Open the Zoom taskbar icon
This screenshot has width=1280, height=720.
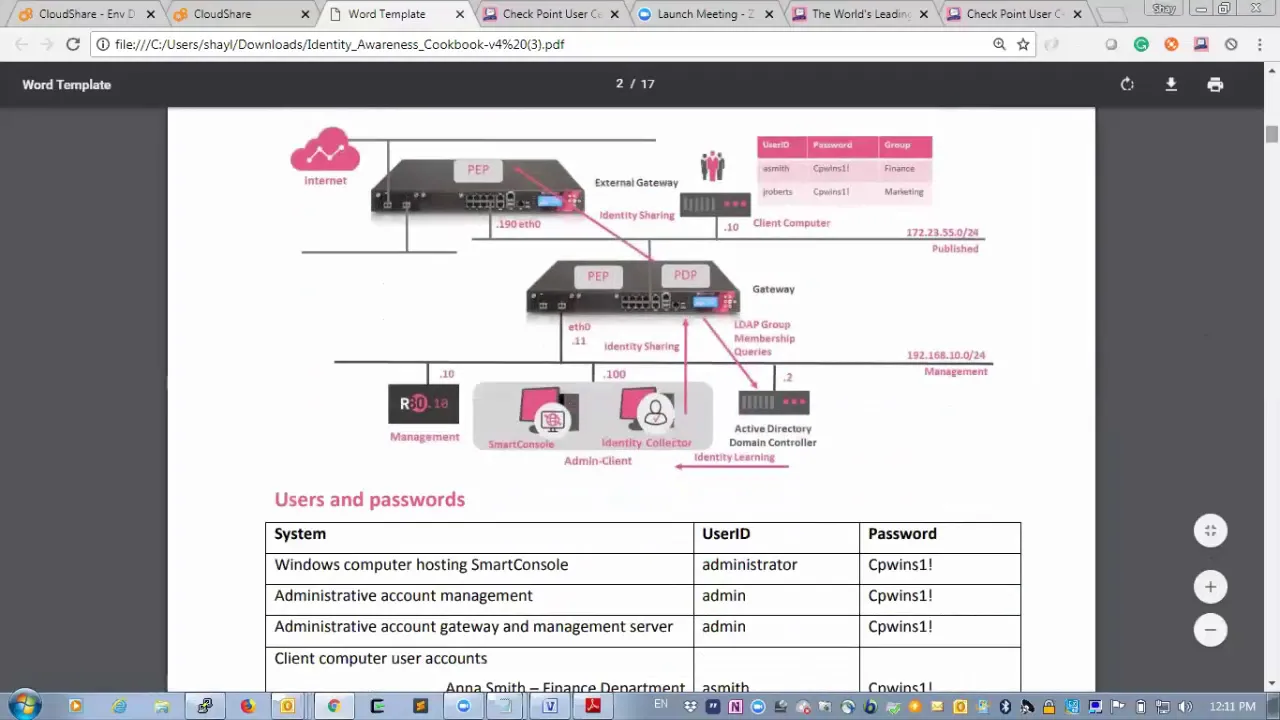click(464, 706)
